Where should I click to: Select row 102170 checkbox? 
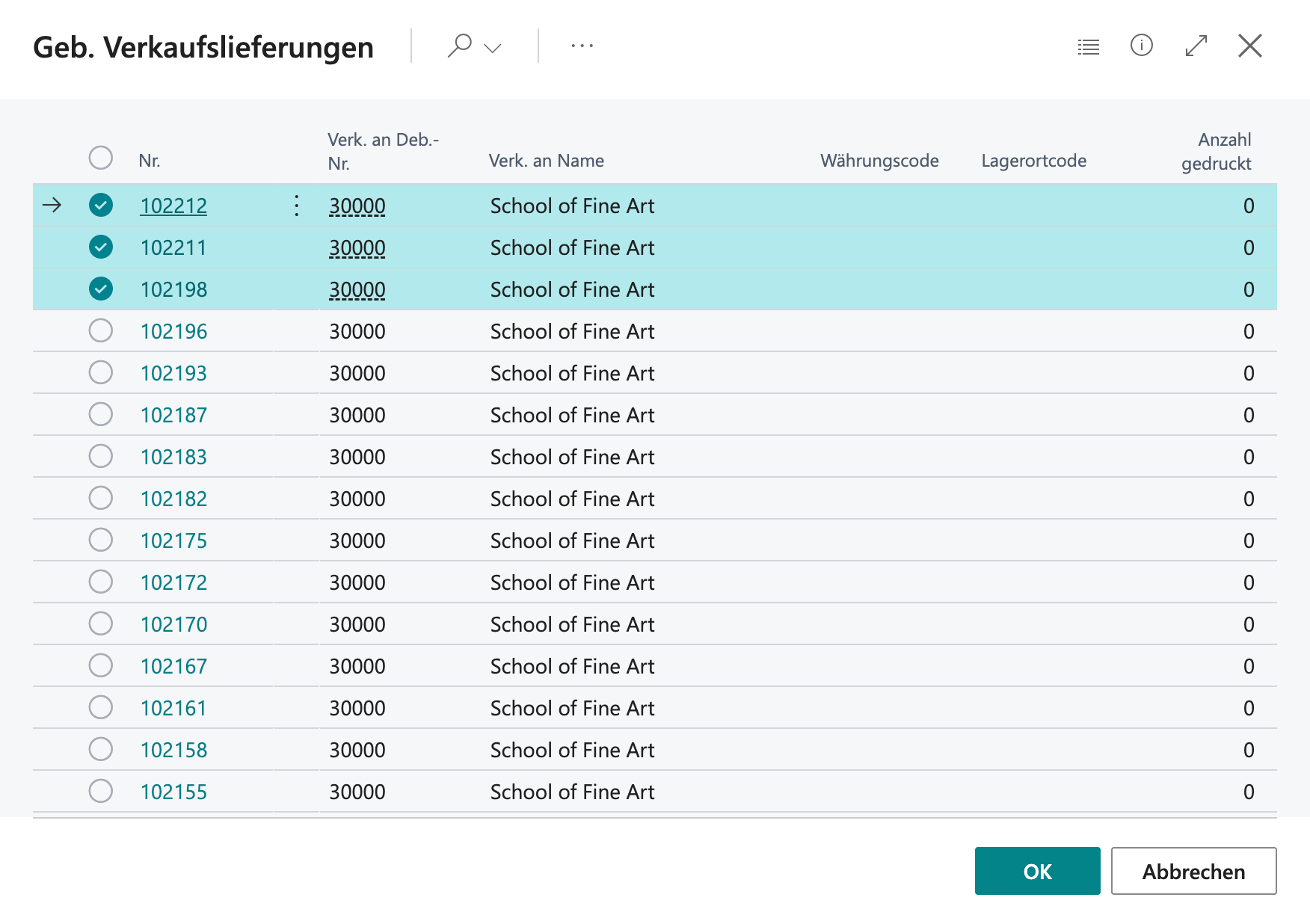pos(101,623)
